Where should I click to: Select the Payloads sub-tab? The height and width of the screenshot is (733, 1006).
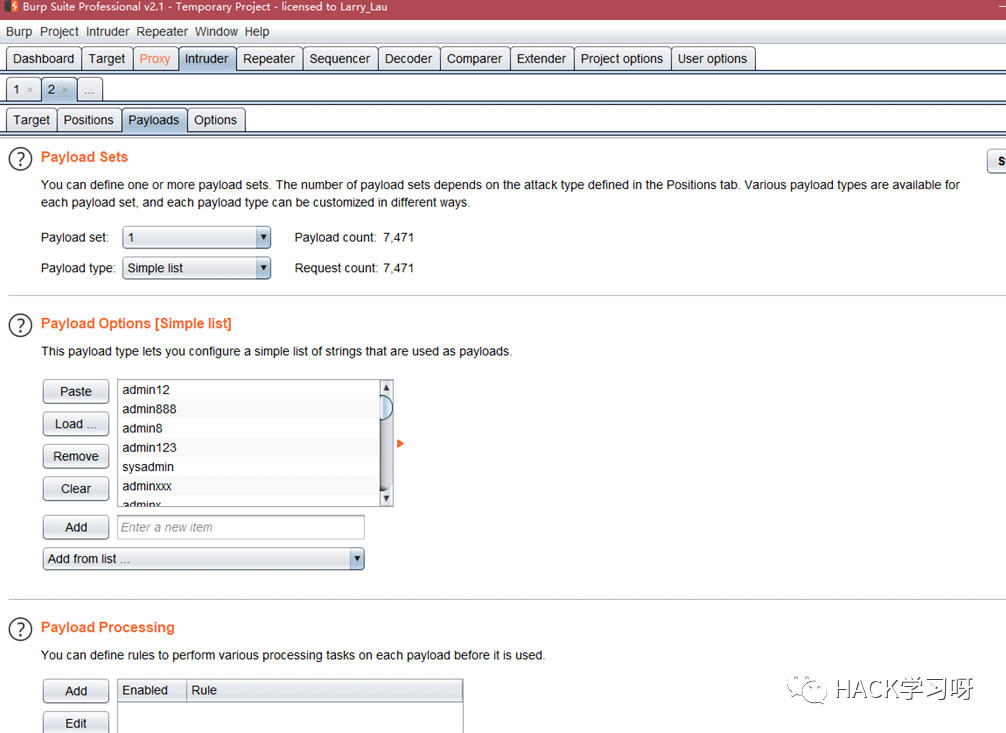pos(154,120)
